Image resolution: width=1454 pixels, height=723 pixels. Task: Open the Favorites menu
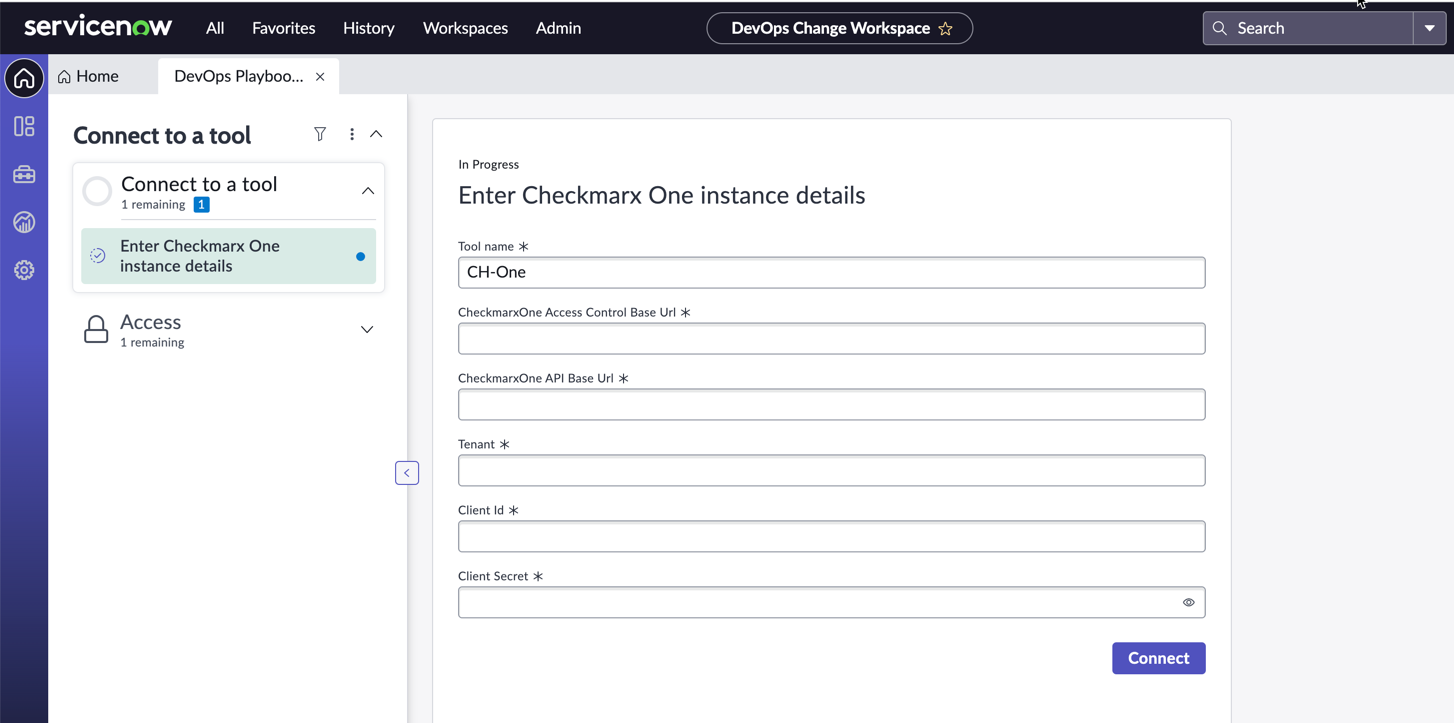tap(284, 28)
